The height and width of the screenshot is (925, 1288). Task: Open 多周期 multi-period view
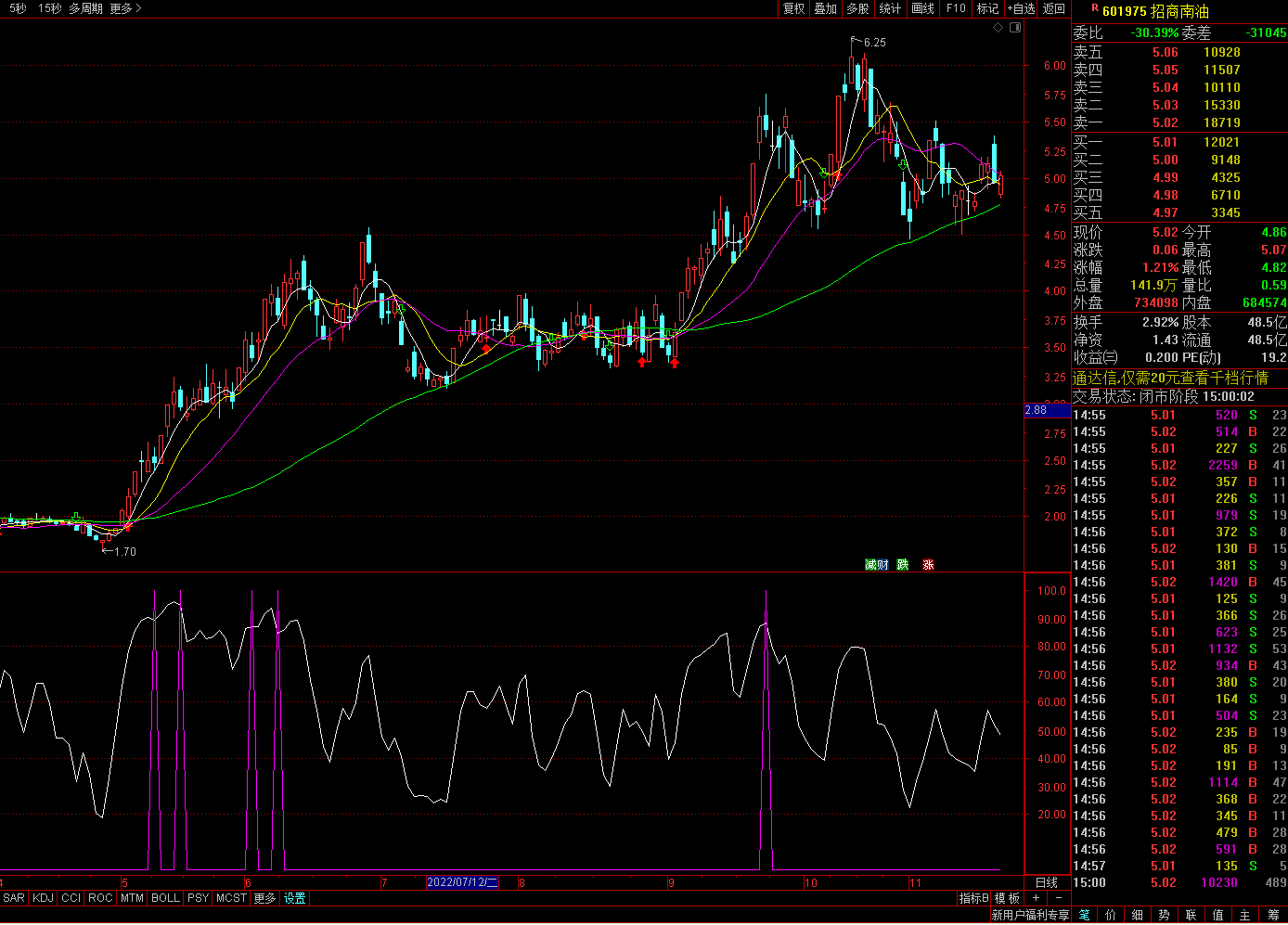tap(86, 8)
